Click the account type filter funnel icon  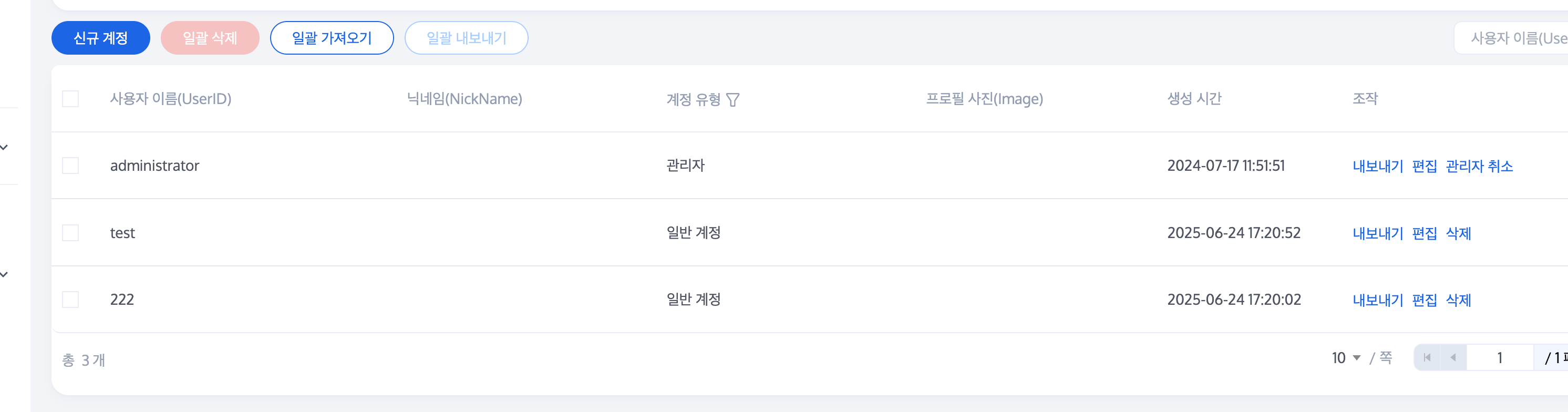coord(733,99)
